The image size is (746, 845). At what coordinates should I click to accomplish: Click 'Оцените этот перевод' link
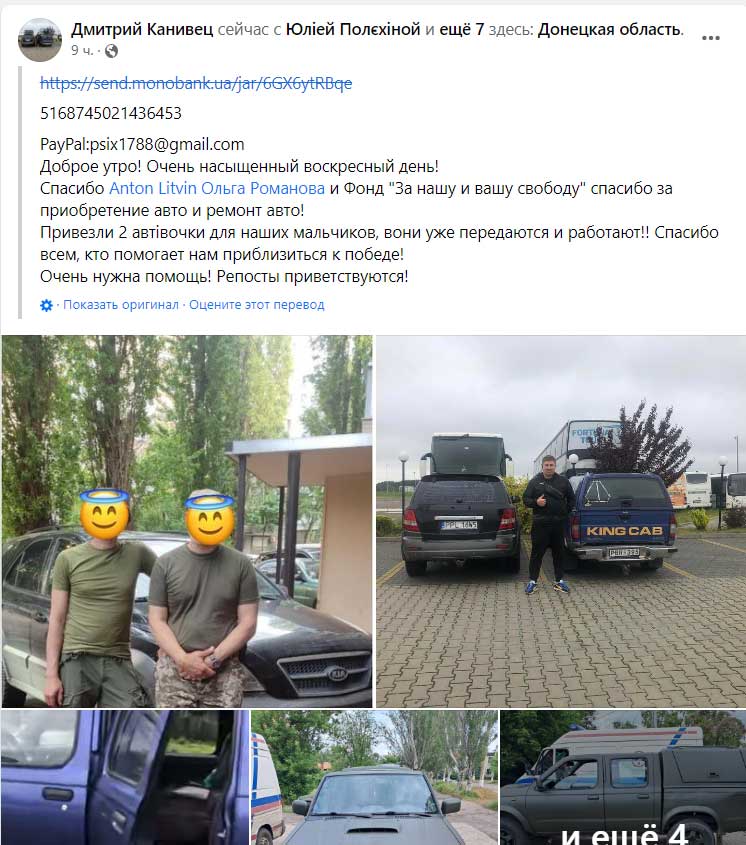tap(257, 304)
